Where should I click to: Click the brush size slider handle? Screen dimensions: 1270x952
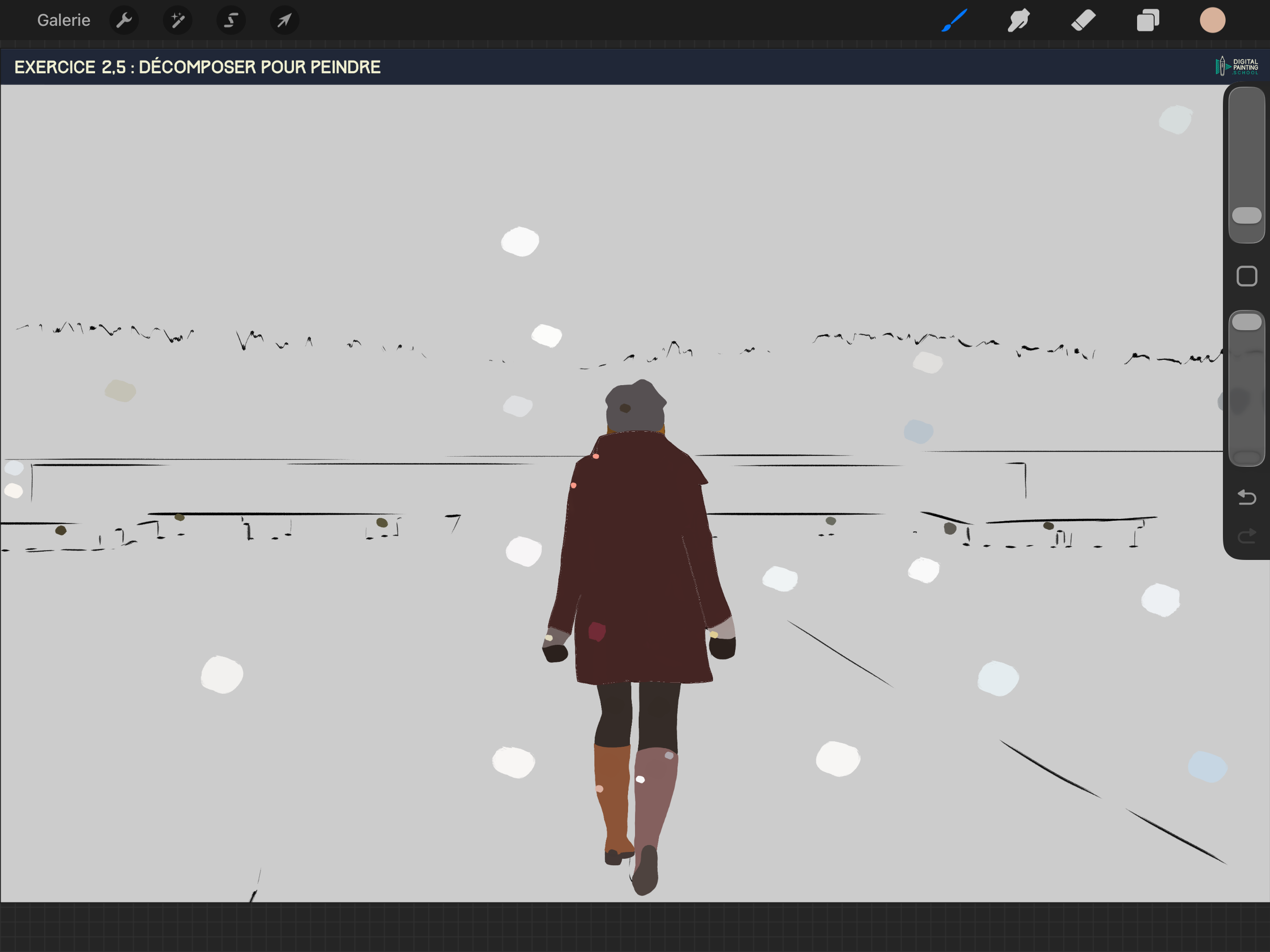point(1246,215)
